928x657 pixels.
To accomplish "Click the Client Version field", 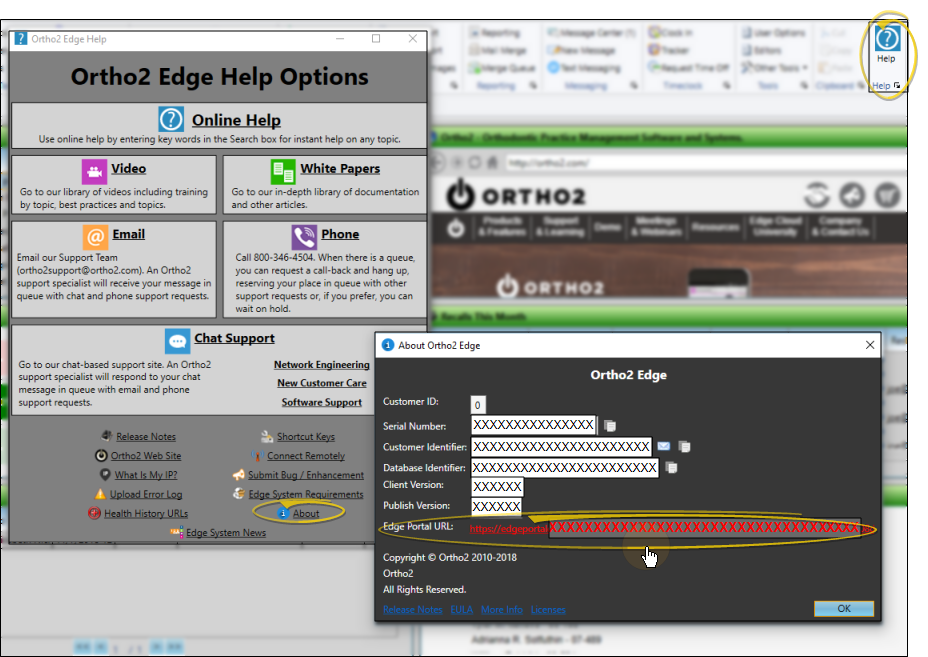I will (497, 487).
